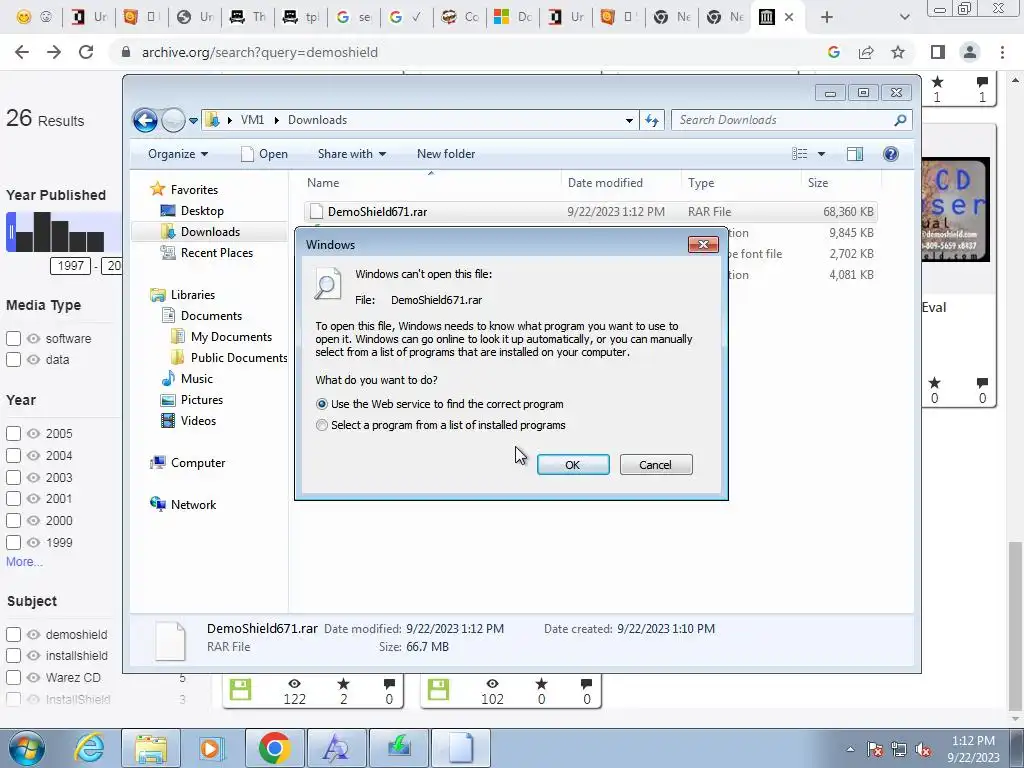1024x768 pixels.
Task: Click the change view icon in Explorer
Action: (799, 154)
